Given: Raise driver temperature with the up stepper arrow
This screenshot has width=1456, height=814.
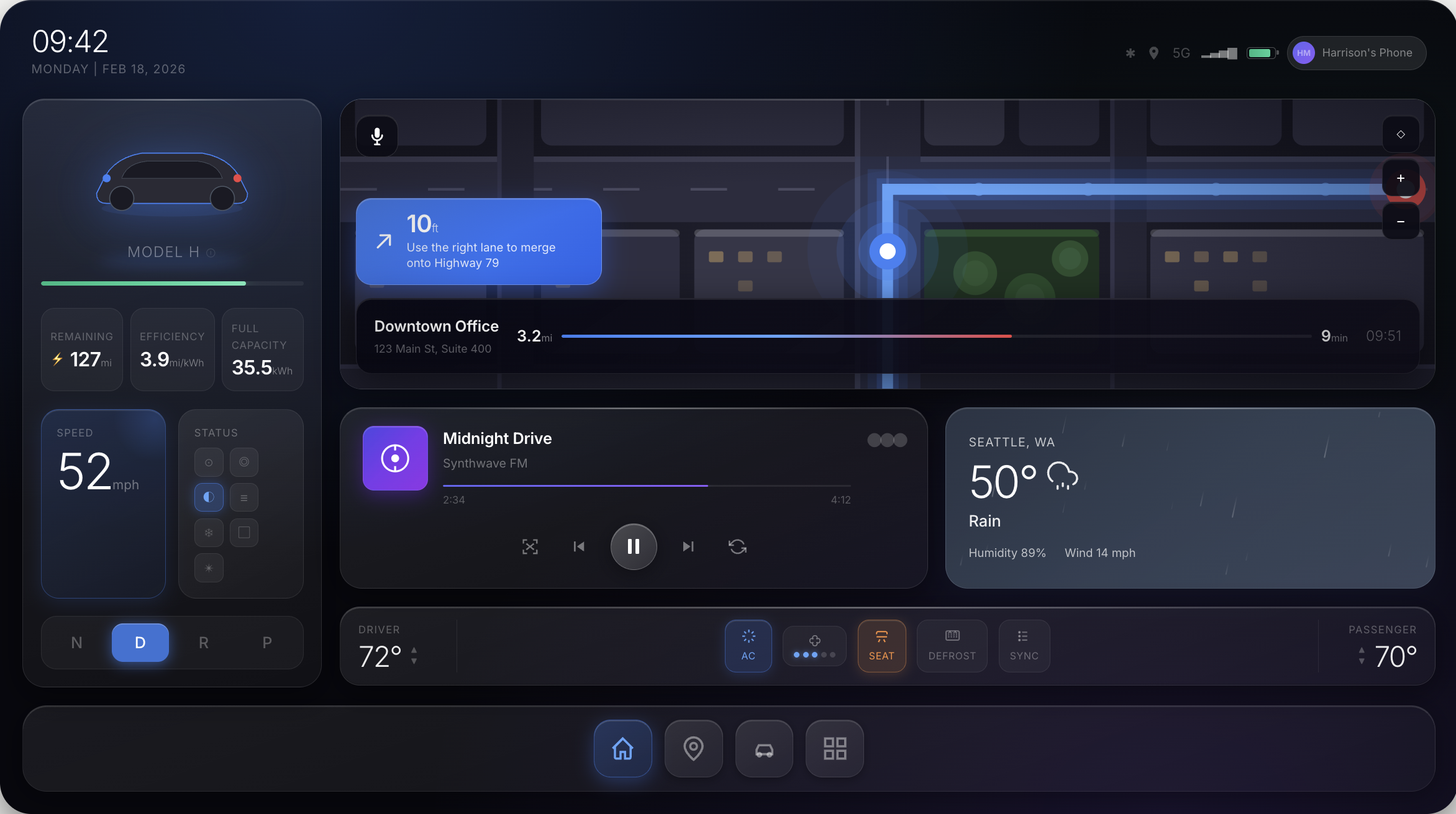Looking at the screenshot, I should (x=414, y=650).
